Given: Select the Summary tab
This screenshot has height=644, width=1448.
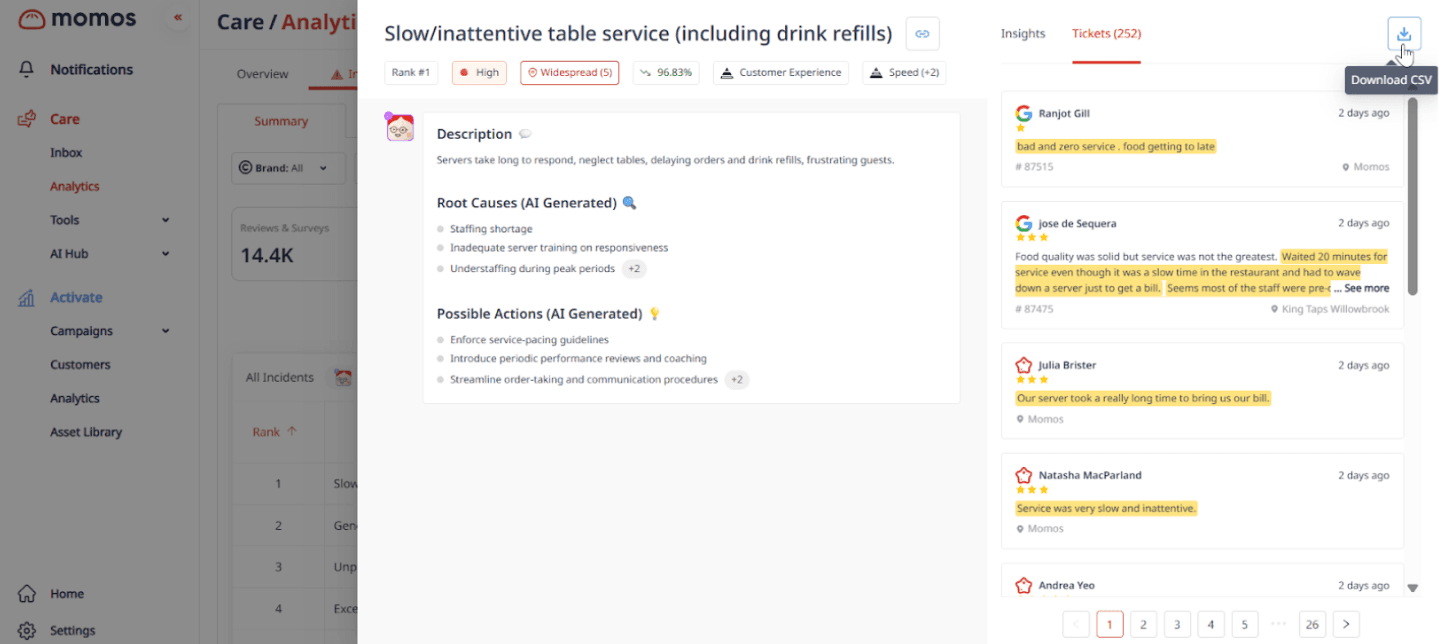Looking at the screenshot, I should click(x=281, y=121).
